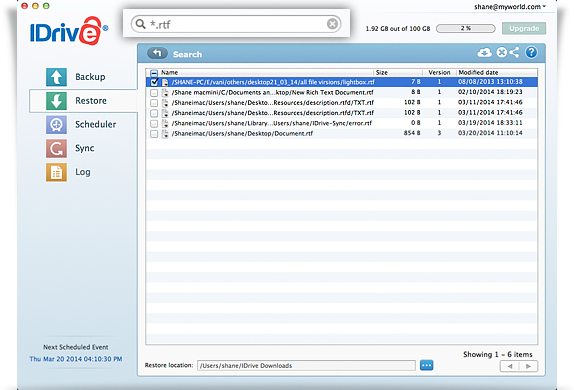Click the Restore down-arrow icon

click(x=56, y=101)
